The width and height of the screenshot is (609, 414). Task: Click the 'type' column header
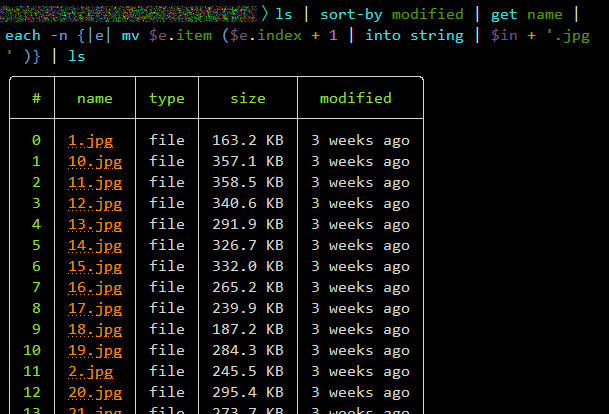tap(167, 98)
